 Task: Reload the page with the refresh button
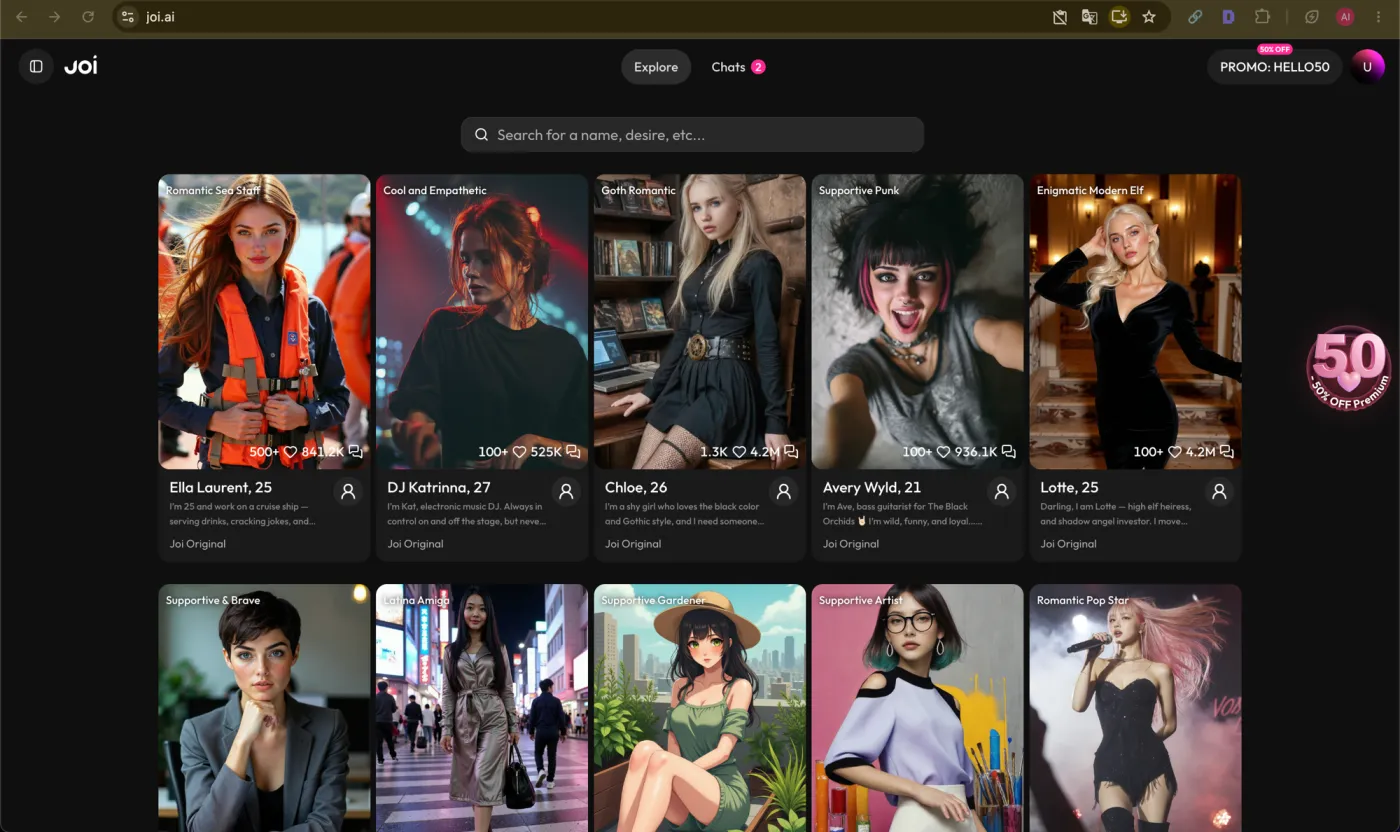[88, 17]
